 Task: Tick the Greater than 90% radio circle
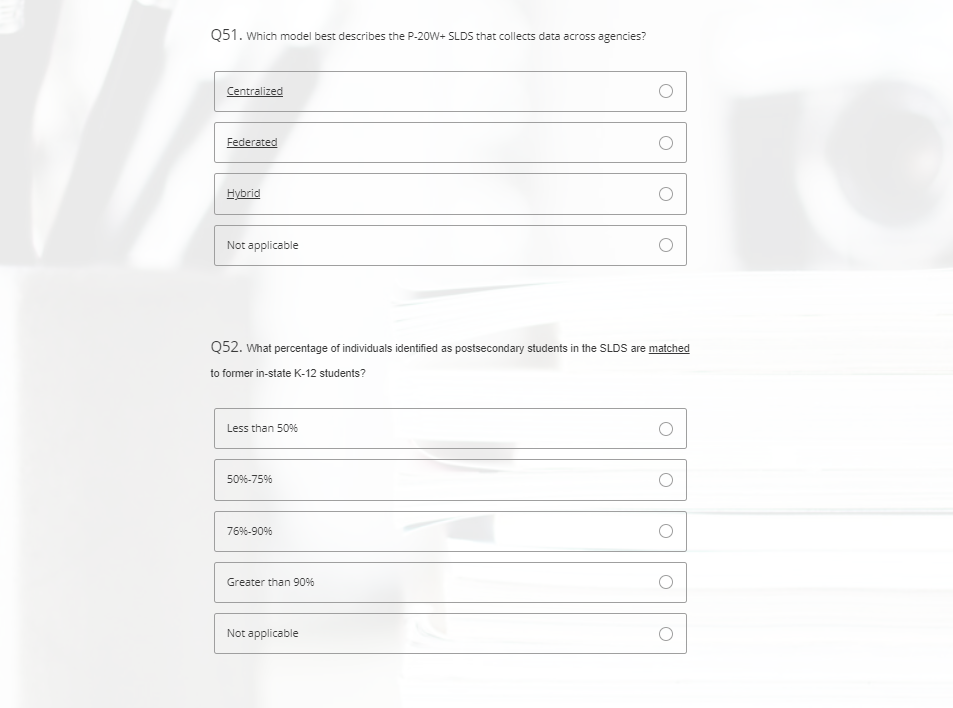pos(666,582)
